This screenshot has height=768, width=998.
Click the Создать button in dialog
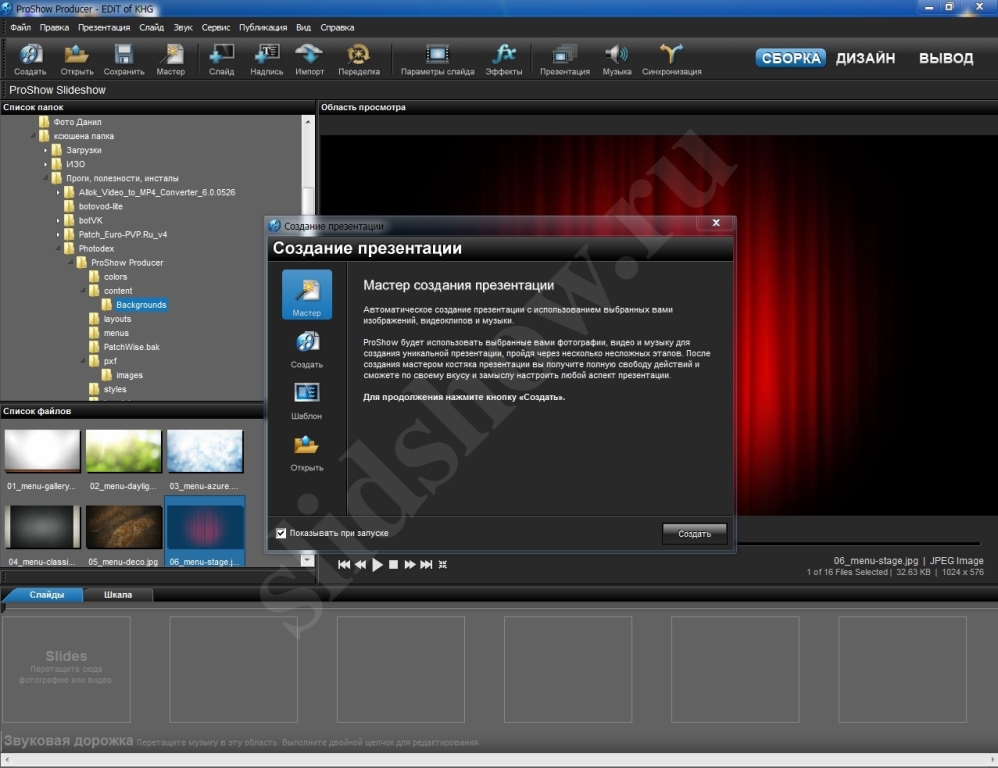click(694, 534)
